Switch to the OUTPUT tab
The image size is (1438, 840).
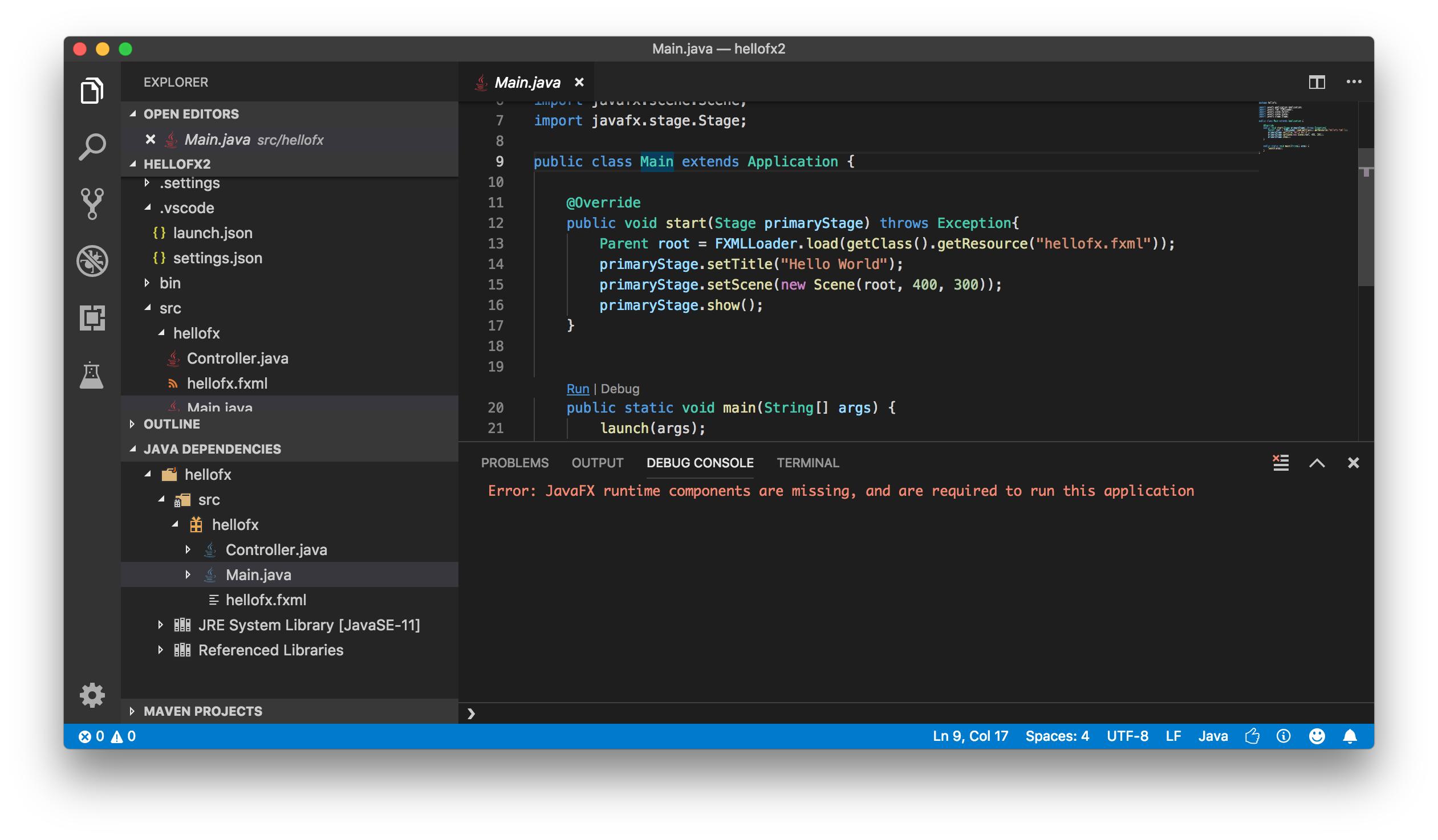[x=598, y=463]
